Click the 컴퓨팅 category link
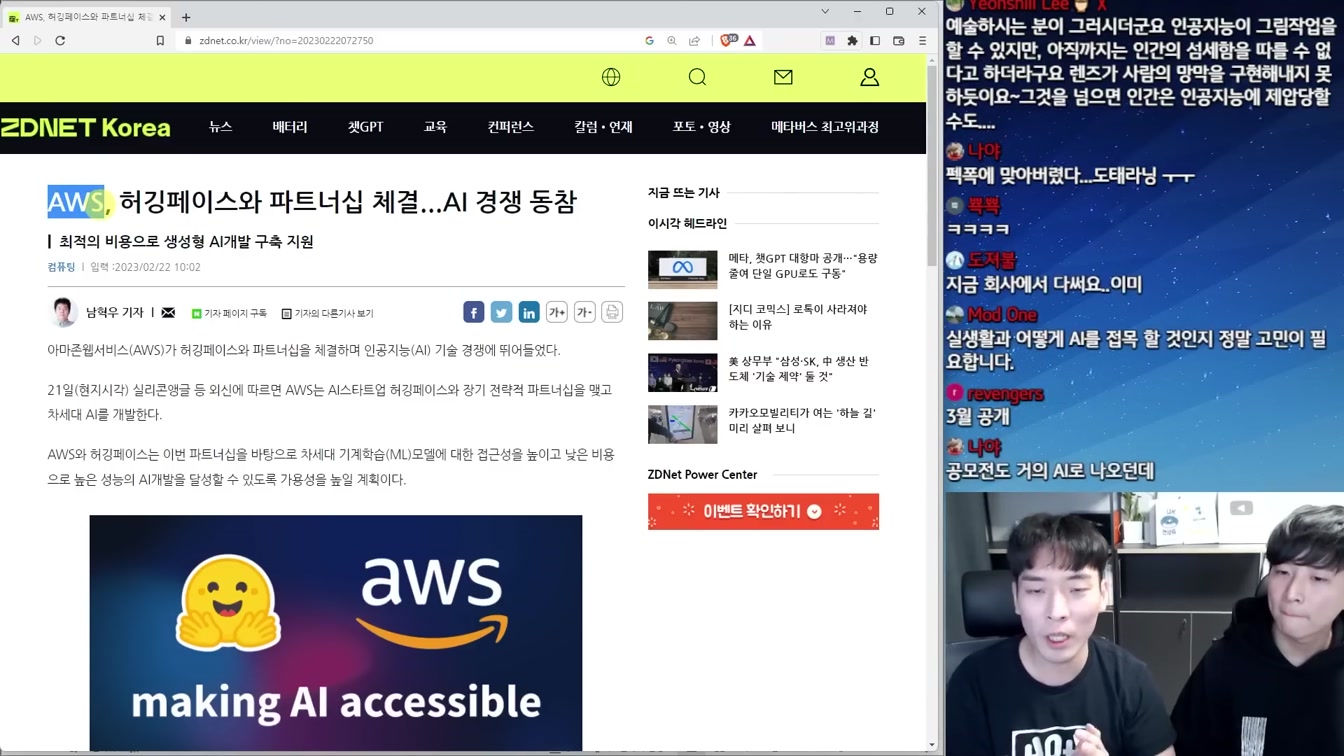This screenshot has width=1344, height=756. coord(61,267)
